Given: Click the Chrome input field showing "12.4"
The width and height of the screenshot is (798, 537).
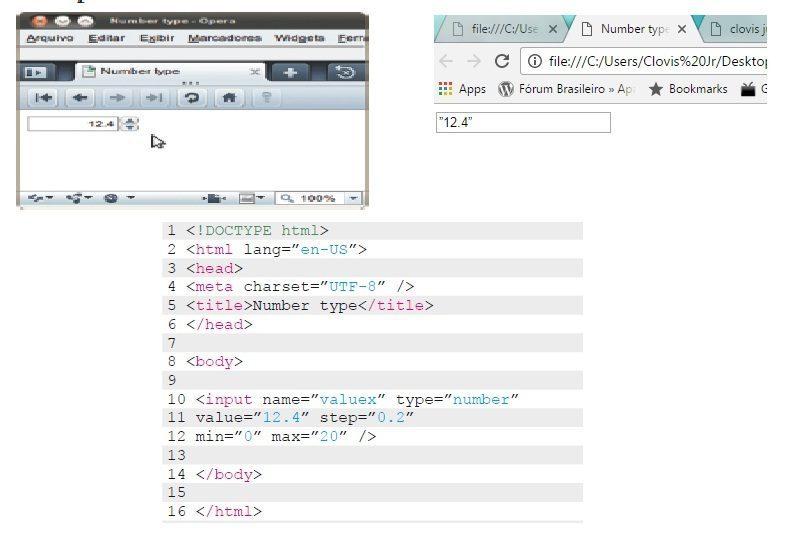Looking at the screenshot, I should [x=522, y=123].
